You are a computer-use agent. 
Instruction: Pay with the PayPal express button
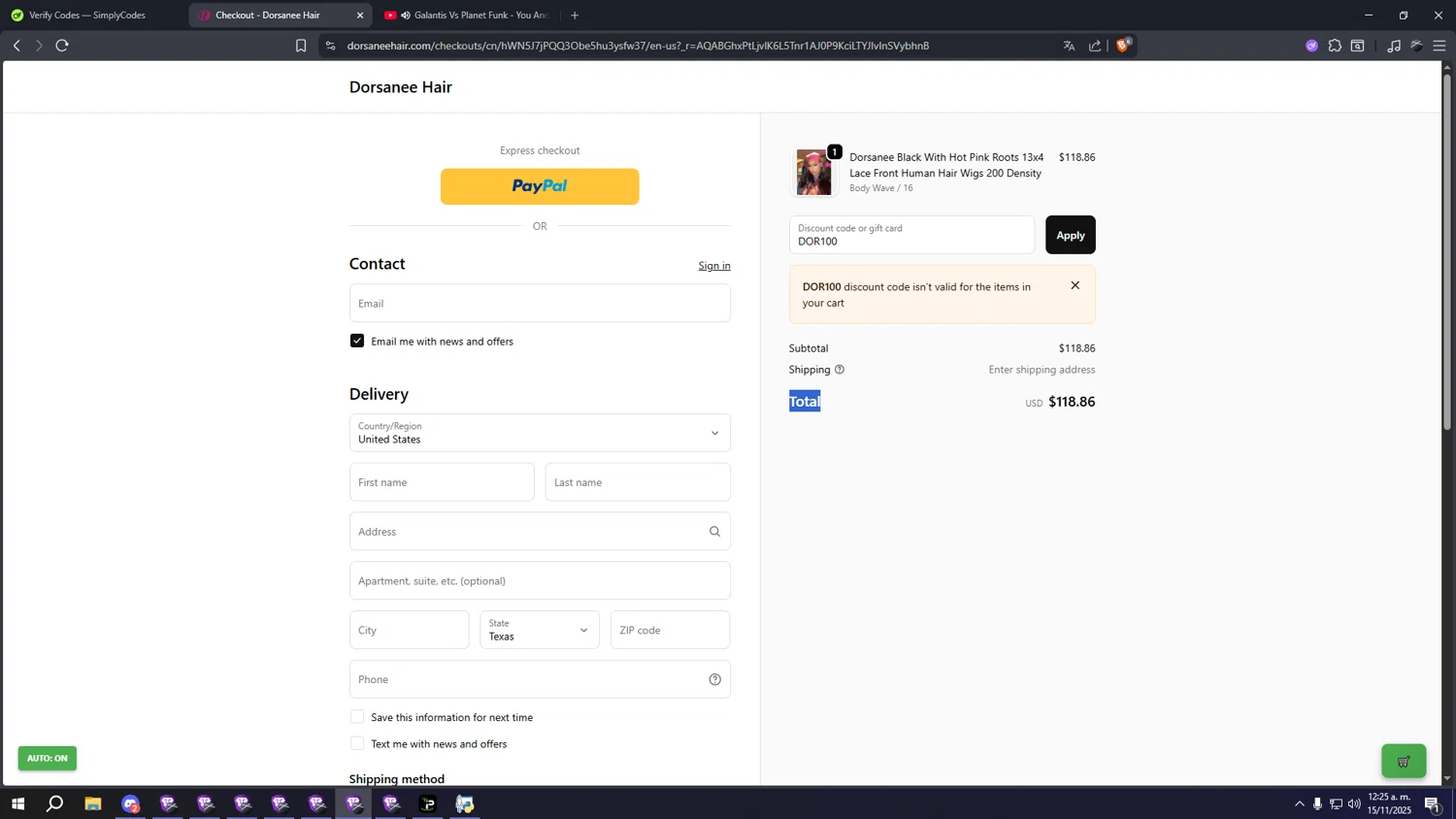click(540, 186)
